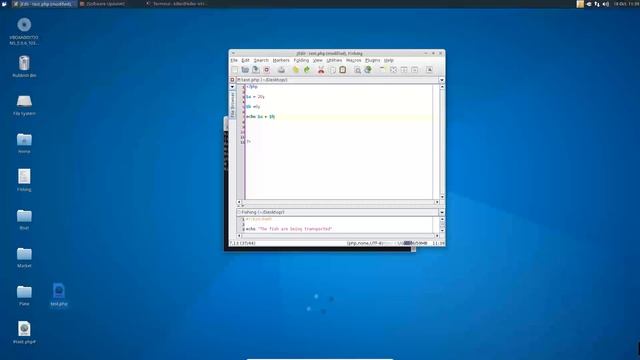Click the lower Fishing pane horizontal scrollbar
640x360 pixels.
click(338, 236)
